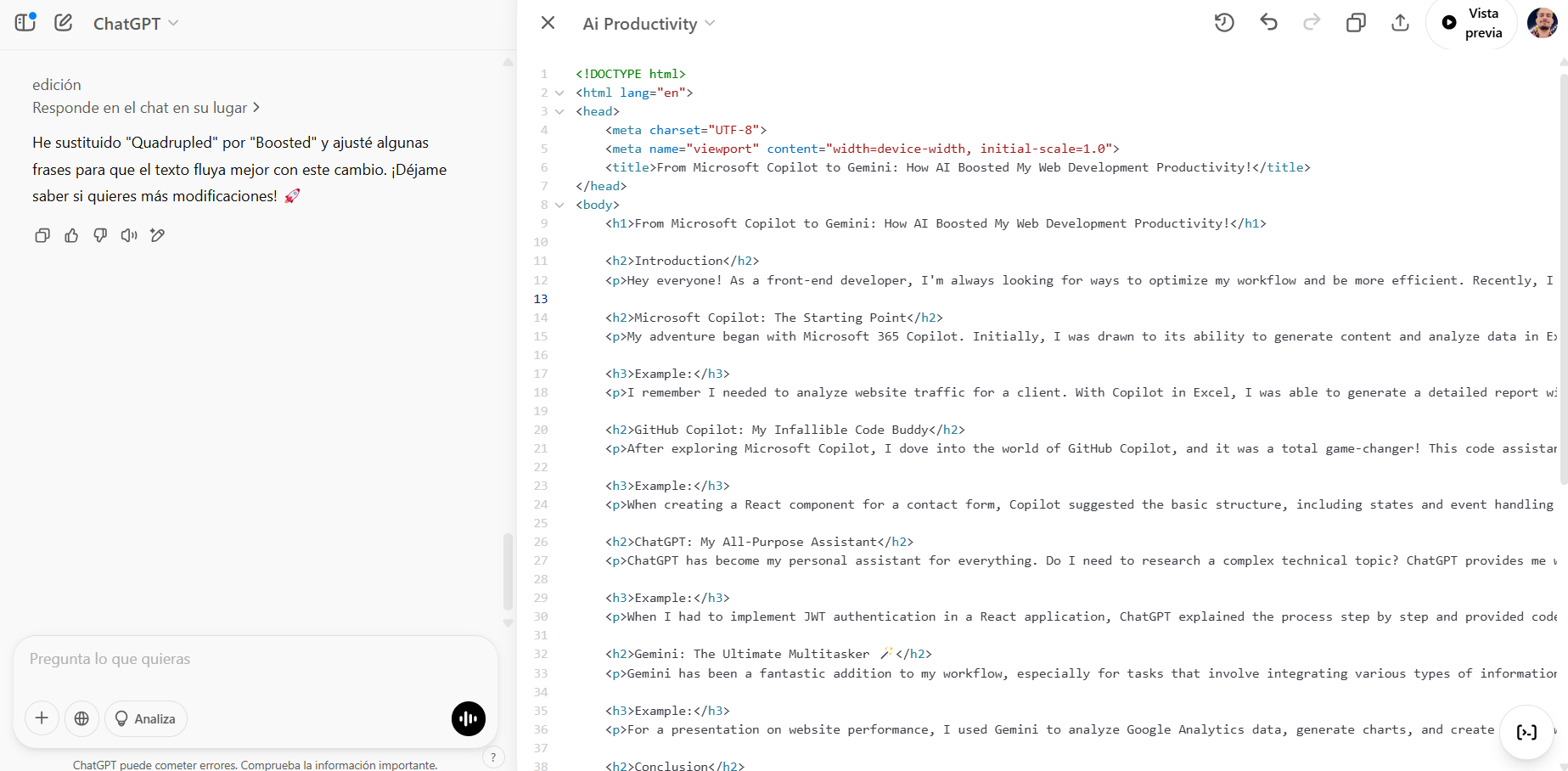Collapse the html tag on line 2
The image size is (1568, 771).
(559, 93)
